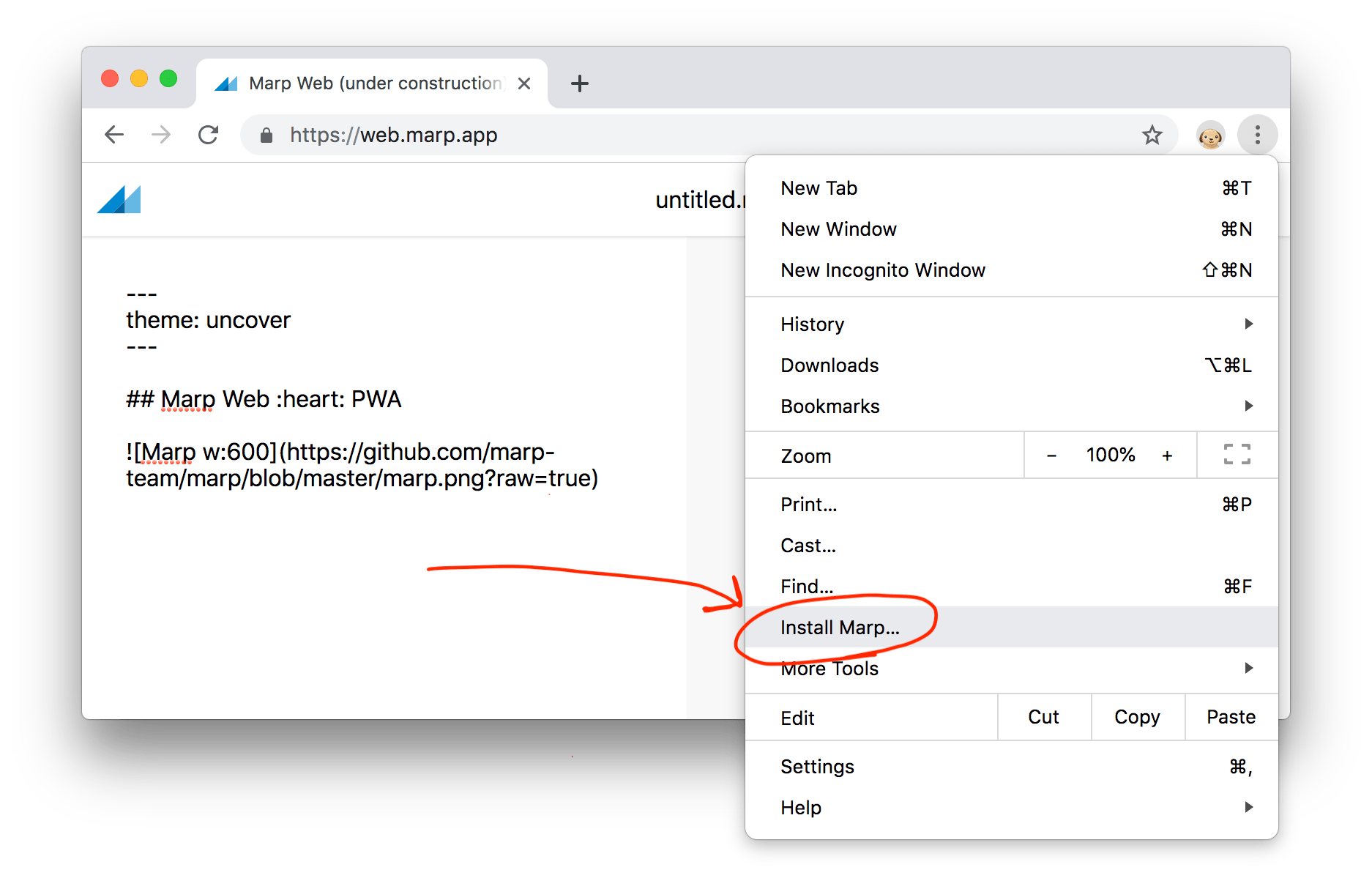Select Cast... from the menu
Screen dimensions: 1372x870
1011,546
